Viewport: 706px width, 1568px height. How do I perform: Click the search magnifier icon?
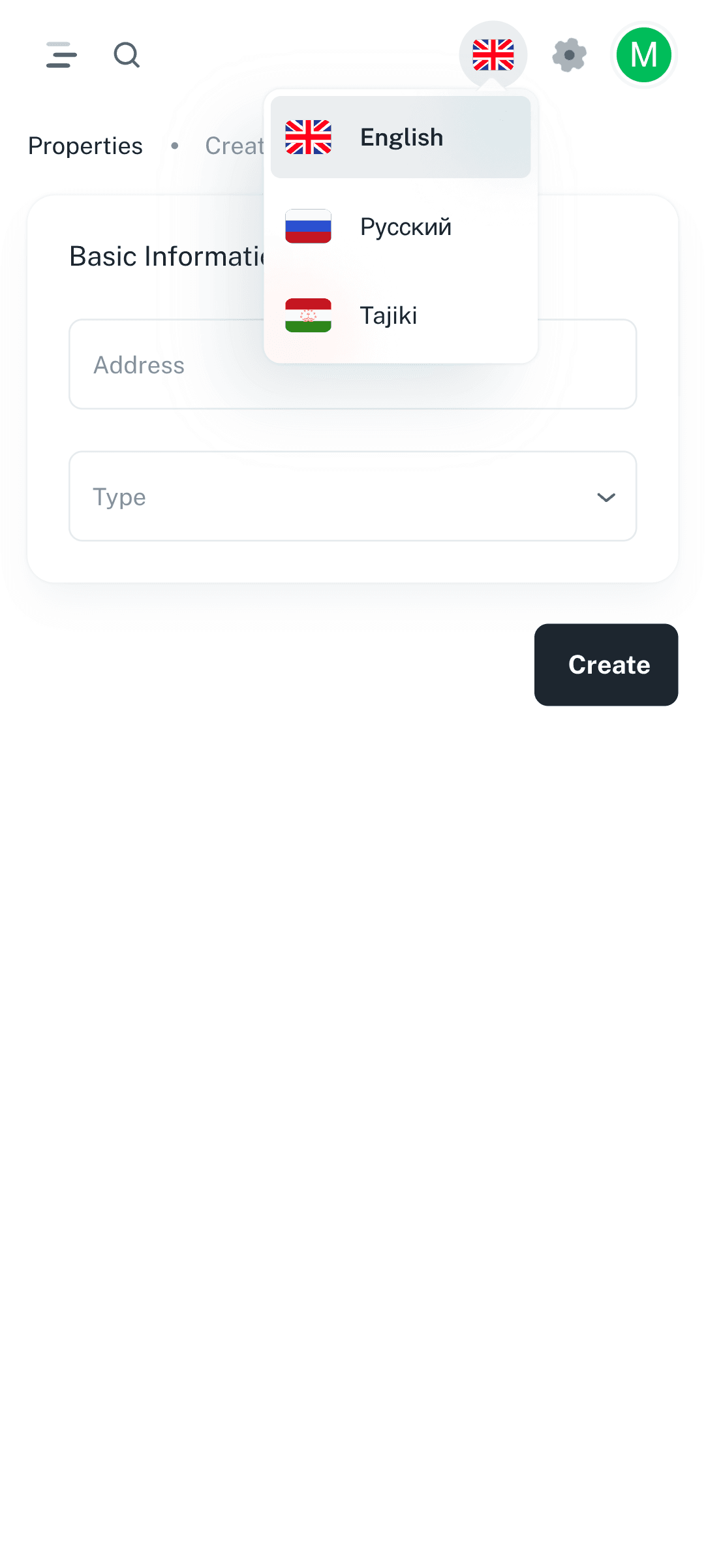click(127, 55)
